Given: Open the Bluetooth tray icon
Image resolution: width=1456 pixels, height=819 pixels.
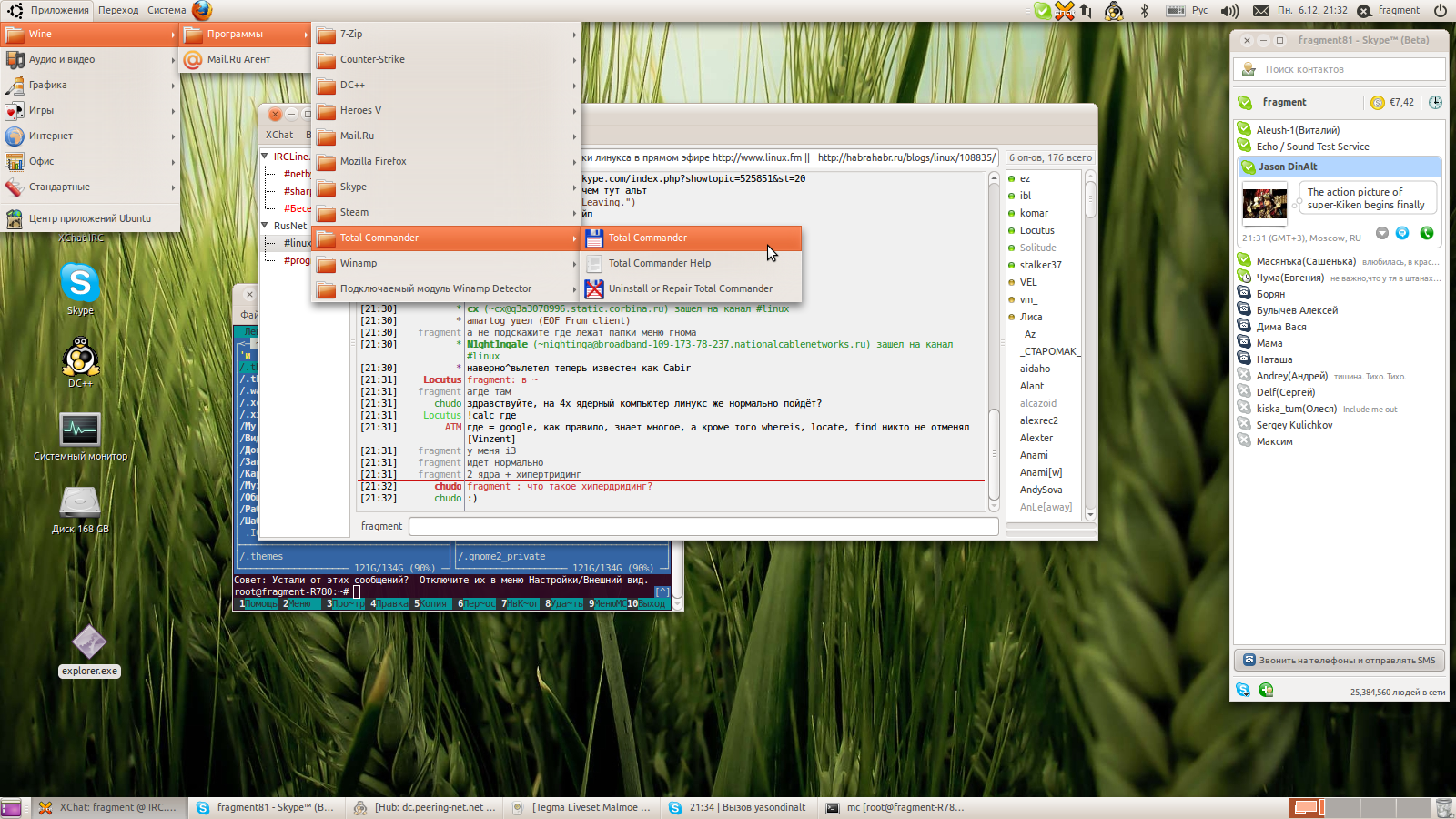Looking at the screenshot, I should pos(1145,10).
